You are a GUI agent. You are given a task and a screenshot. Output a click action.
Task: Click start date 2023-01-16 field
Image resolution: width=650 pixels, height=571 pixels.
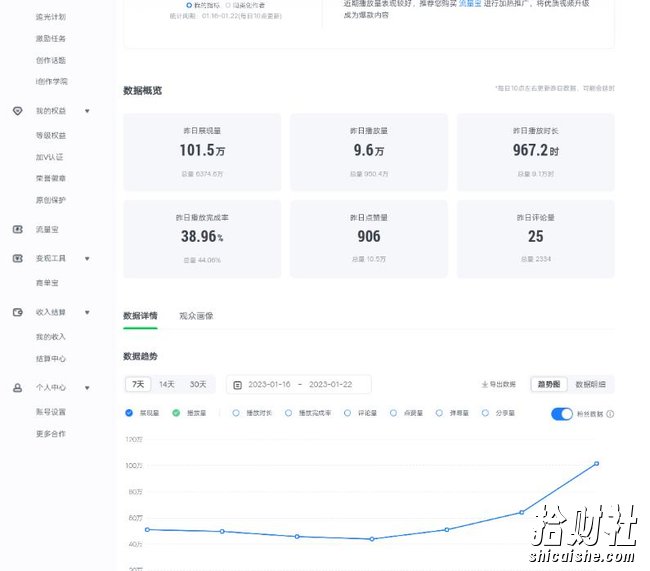(x=269, y=384)
